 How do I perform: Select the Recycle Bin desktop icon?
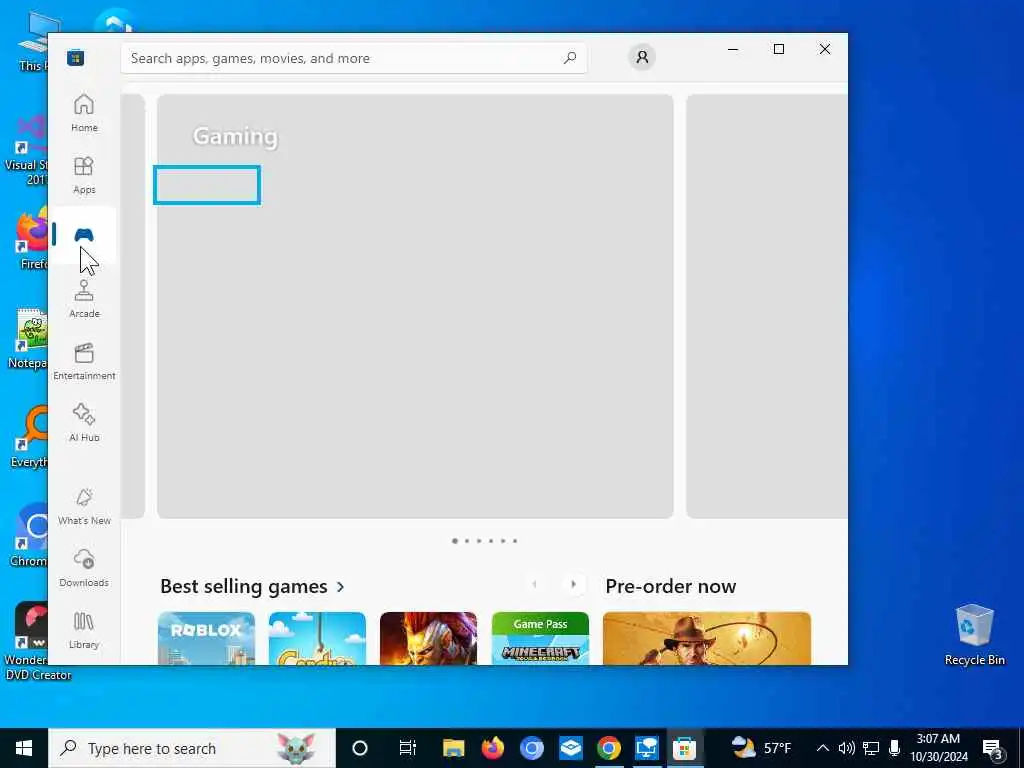[x=974, y=635]
